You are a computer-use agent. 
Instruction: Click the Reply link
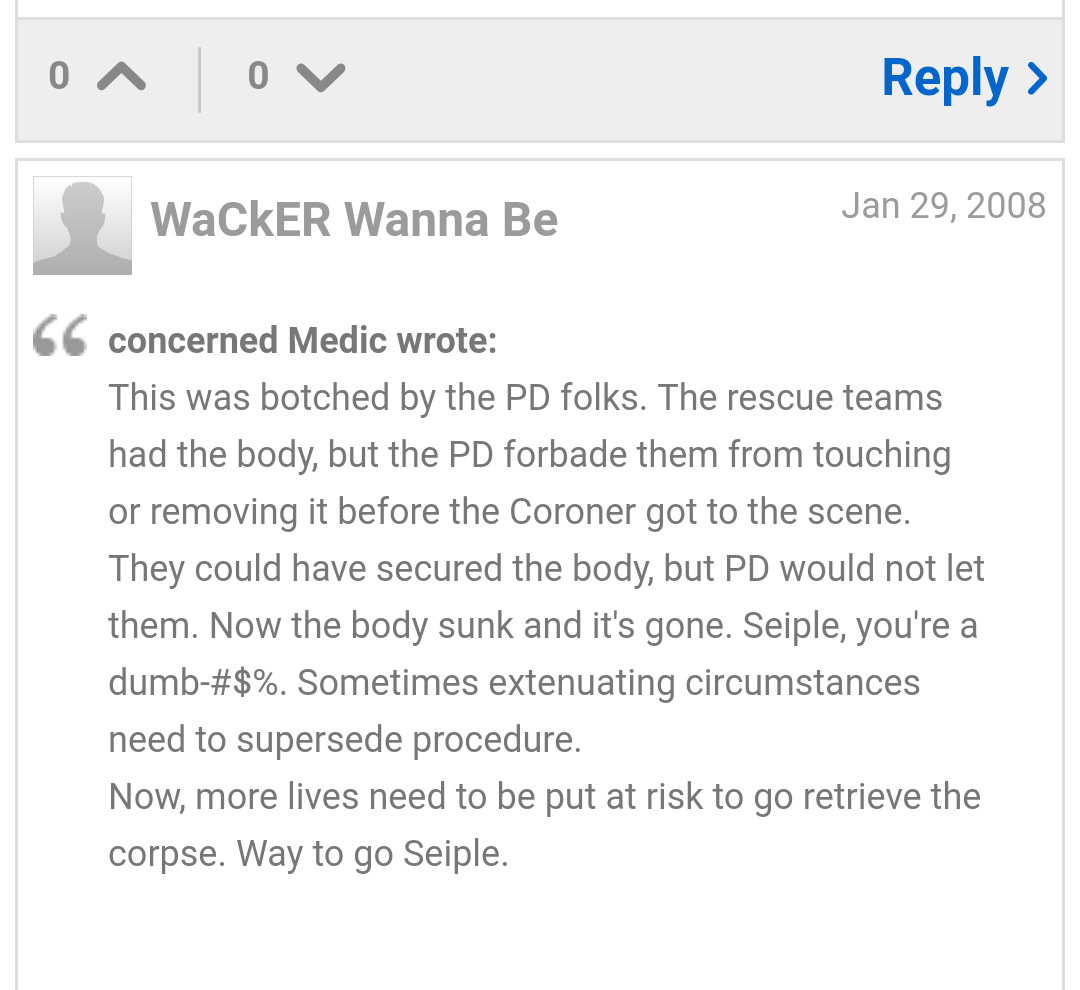coord(945,78)
